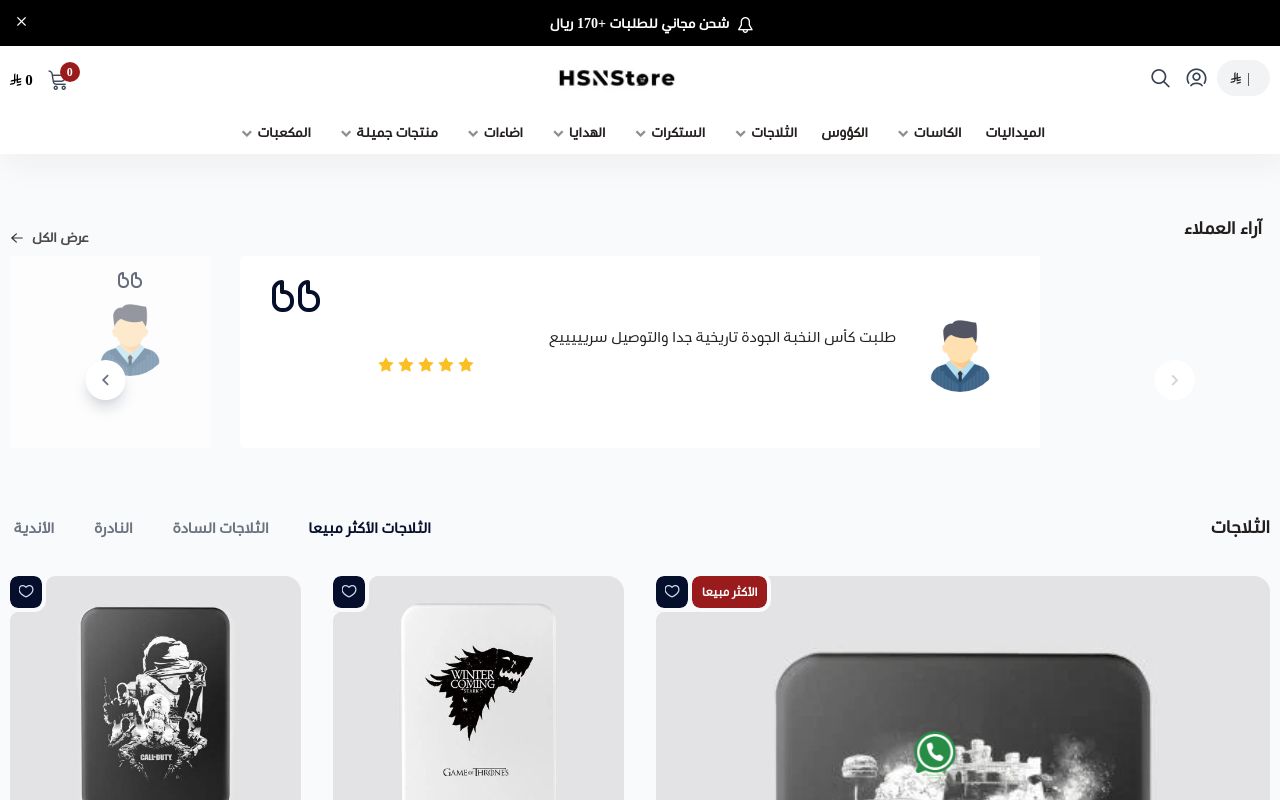Advance reviews with the right carousel arrow
The image size is (1280, 800).
1174,380
